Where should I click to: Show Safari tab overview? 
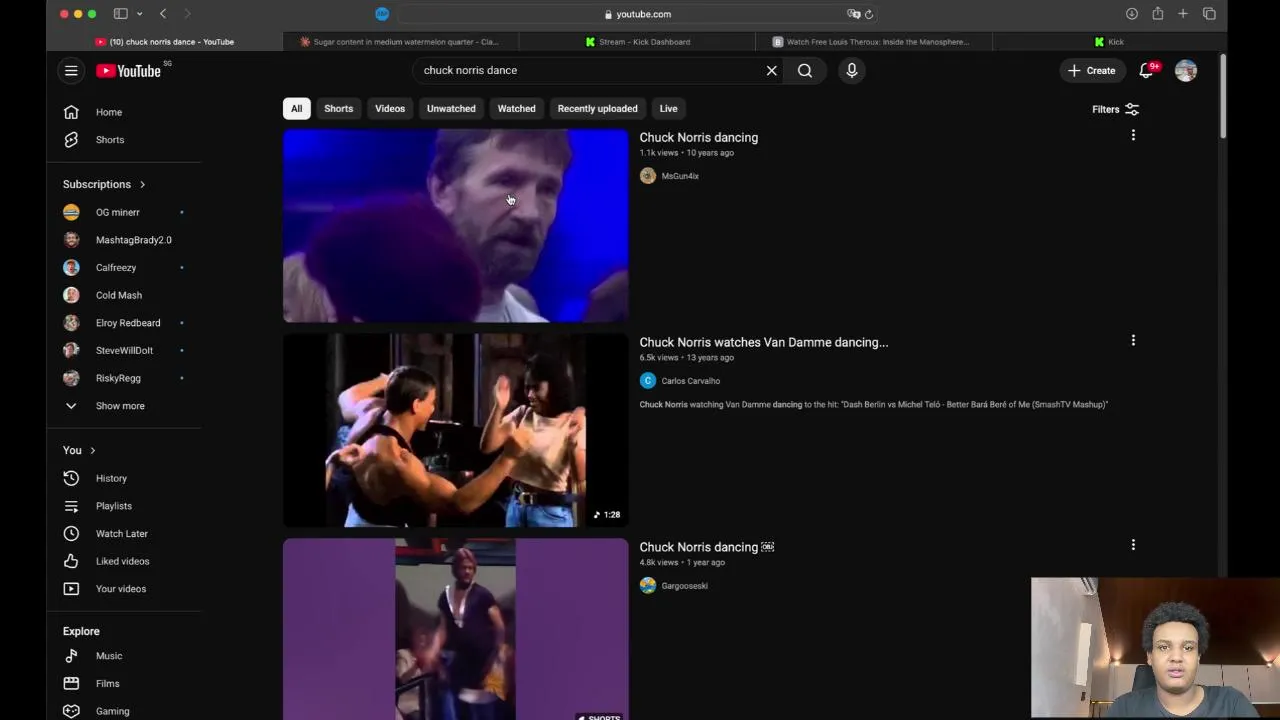(1209, 14)
